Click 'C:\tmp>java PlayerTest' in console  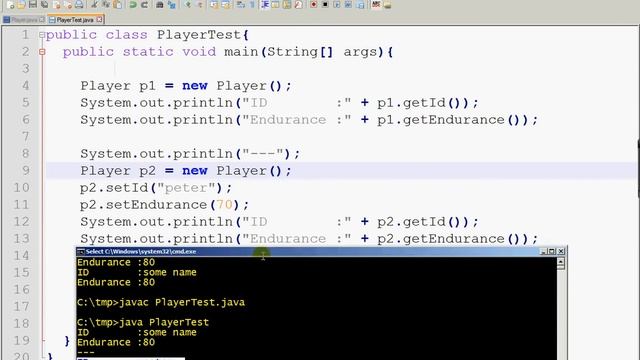[143, 322]
